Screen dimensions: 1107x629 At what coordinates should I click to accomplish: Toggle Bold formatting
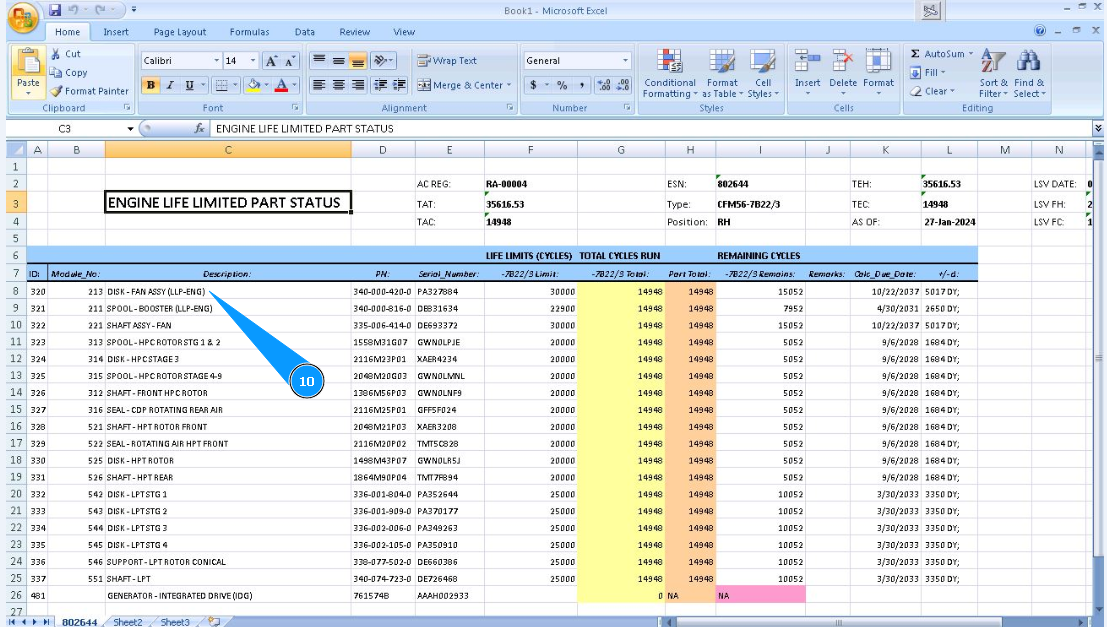[151, 86]
